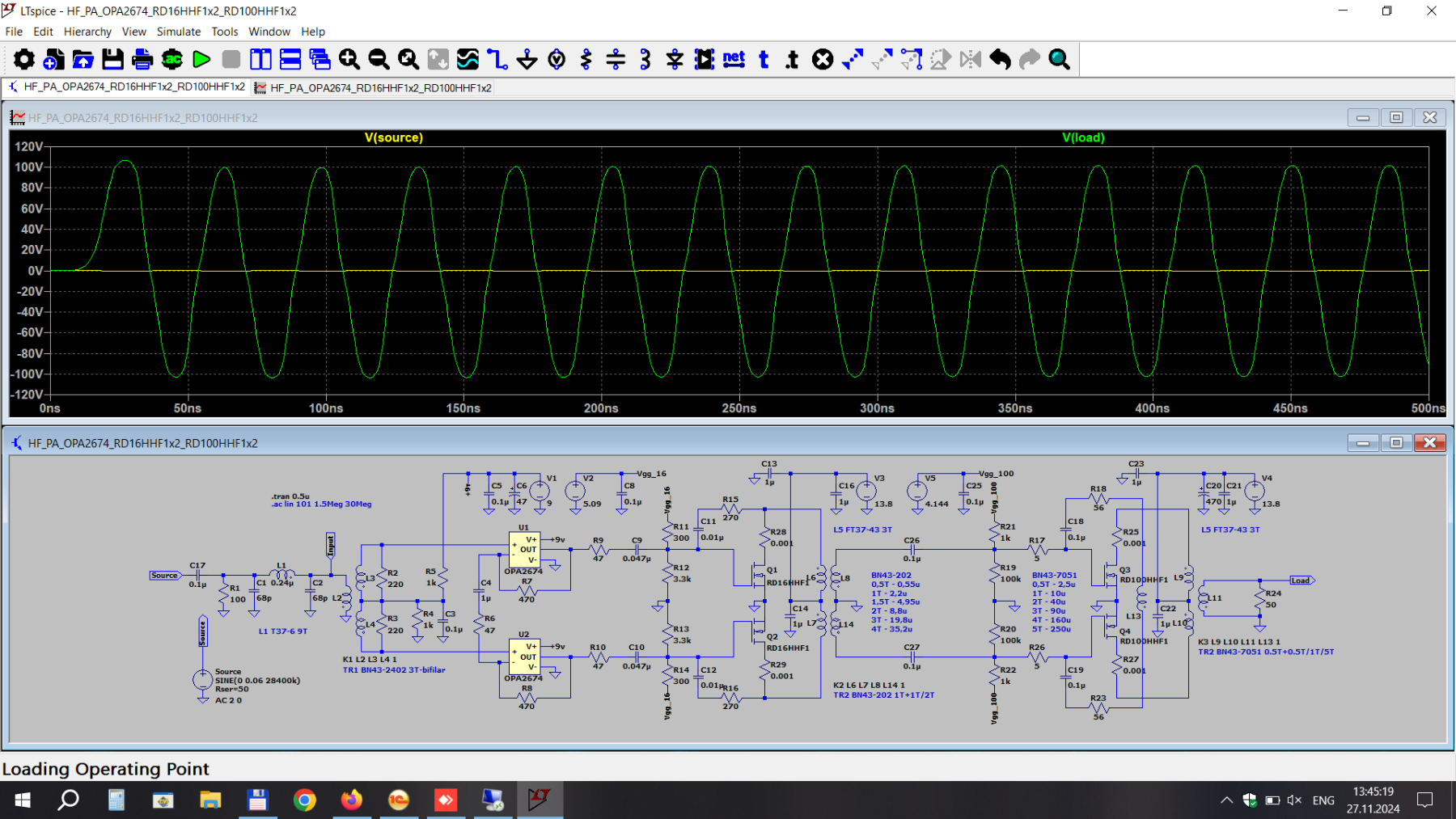This screenshot has width=1456, height=819.
Task: Open Windows taskbar search
Action: (70, 800)
